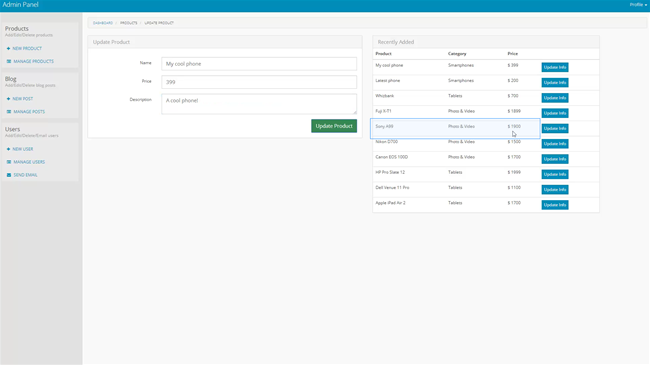650x365 pixels.
Task: Click the Price column header
Action: point(513,54)
